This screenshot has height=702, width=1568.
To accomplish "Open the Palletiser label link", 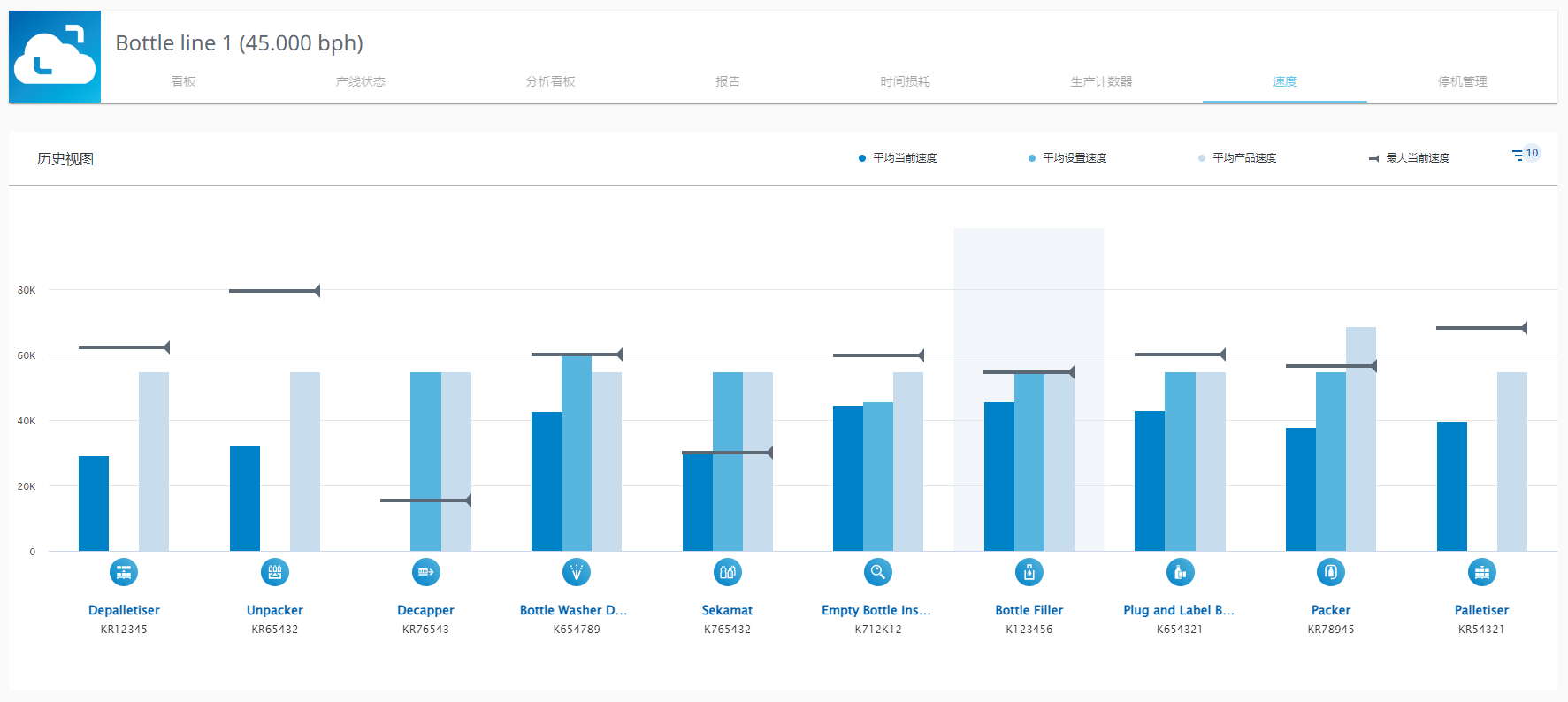I will coord(1481,610).
